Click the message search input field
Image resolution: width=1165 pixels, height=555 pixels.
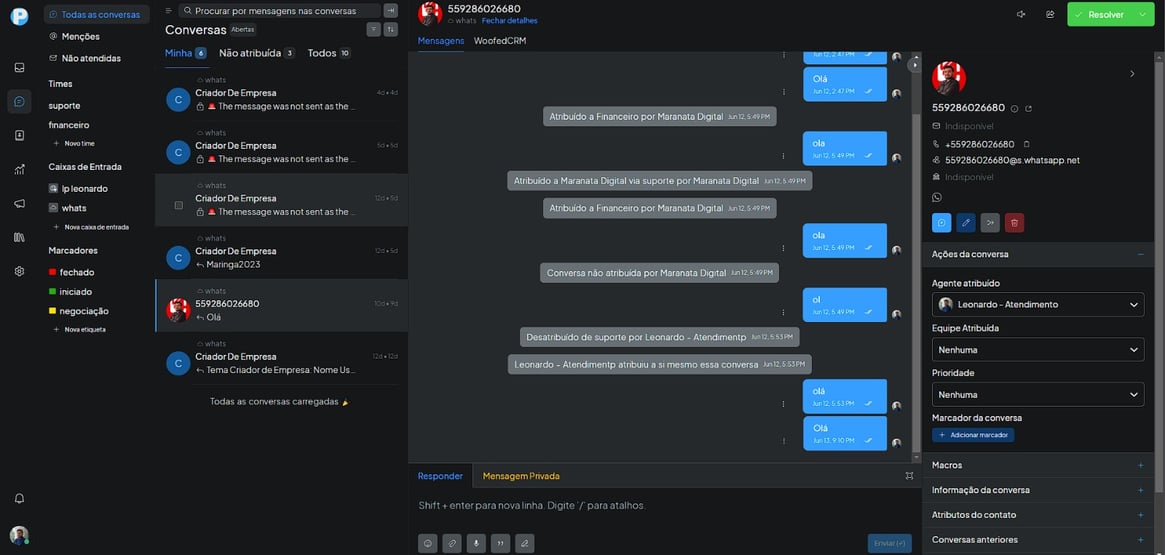coord(281,10)
